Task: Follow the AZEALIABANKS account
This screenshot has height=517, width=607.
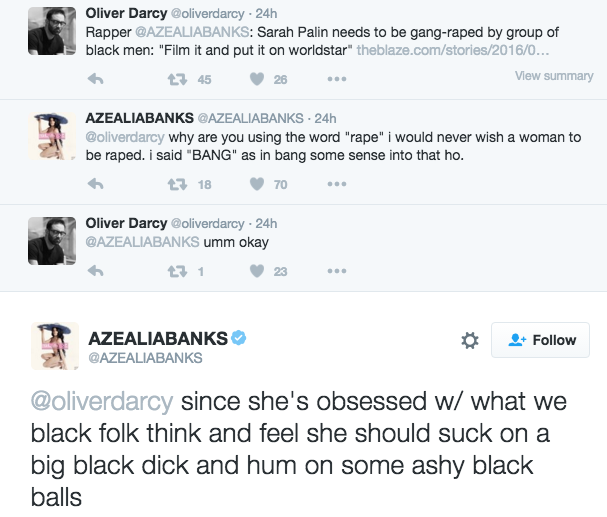Action: [541, 340]
